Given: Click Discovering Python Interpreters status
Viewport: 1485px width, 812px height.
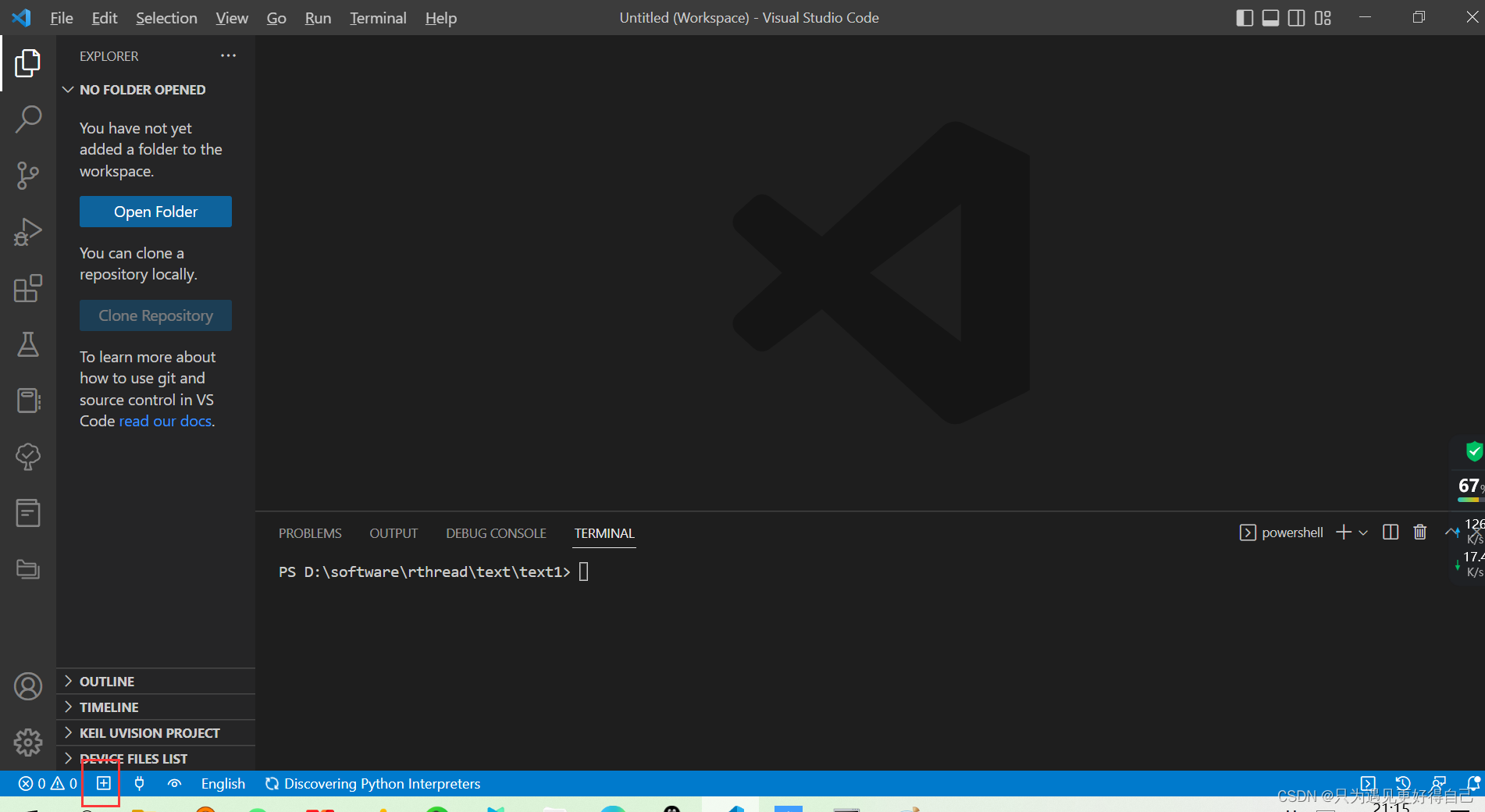Looking at the screenshot, I should click(x=373, y=783).
